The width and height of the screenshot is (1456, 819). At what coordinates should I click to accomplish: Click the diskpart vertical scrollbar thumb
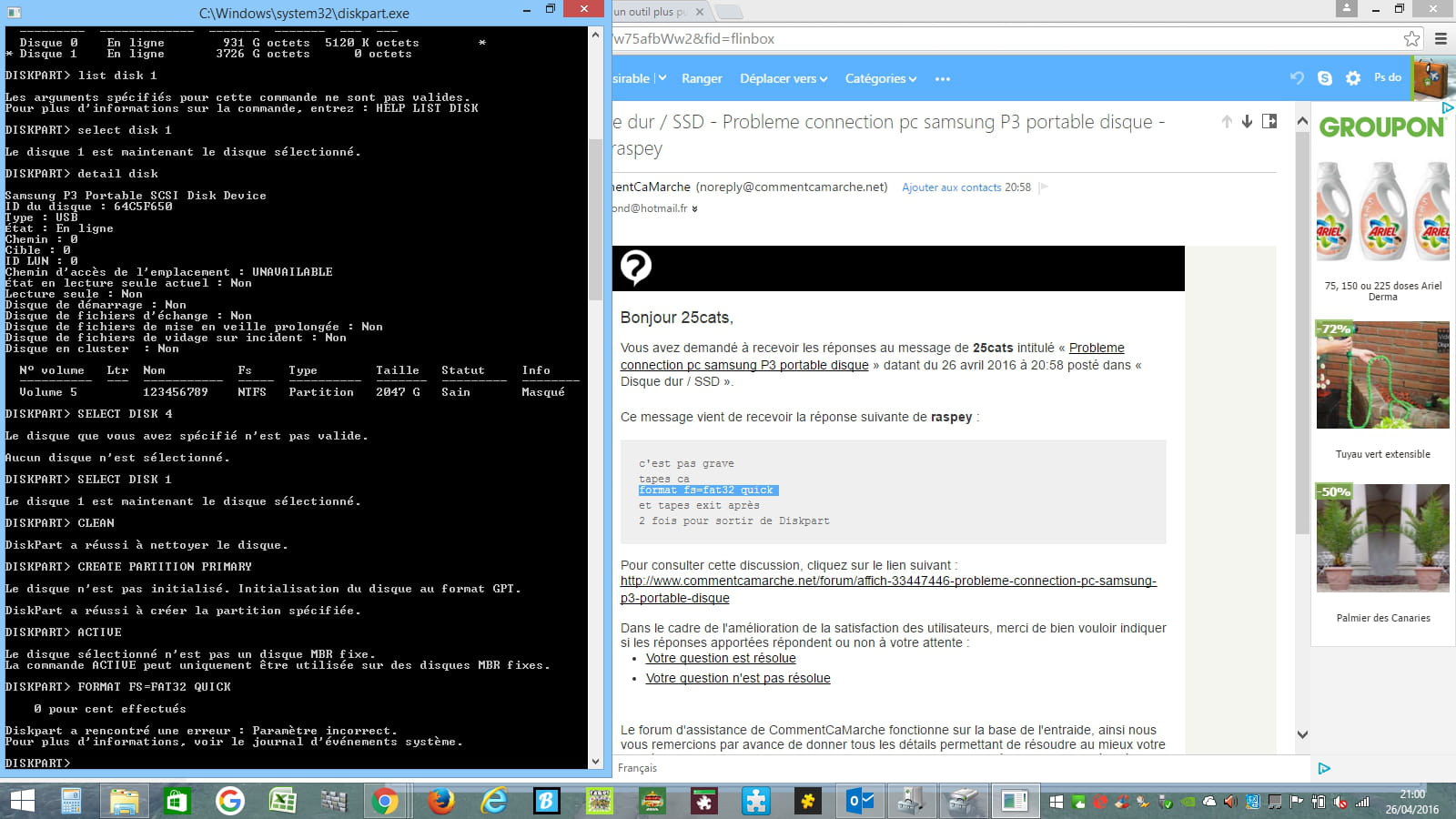pos(596,218)
